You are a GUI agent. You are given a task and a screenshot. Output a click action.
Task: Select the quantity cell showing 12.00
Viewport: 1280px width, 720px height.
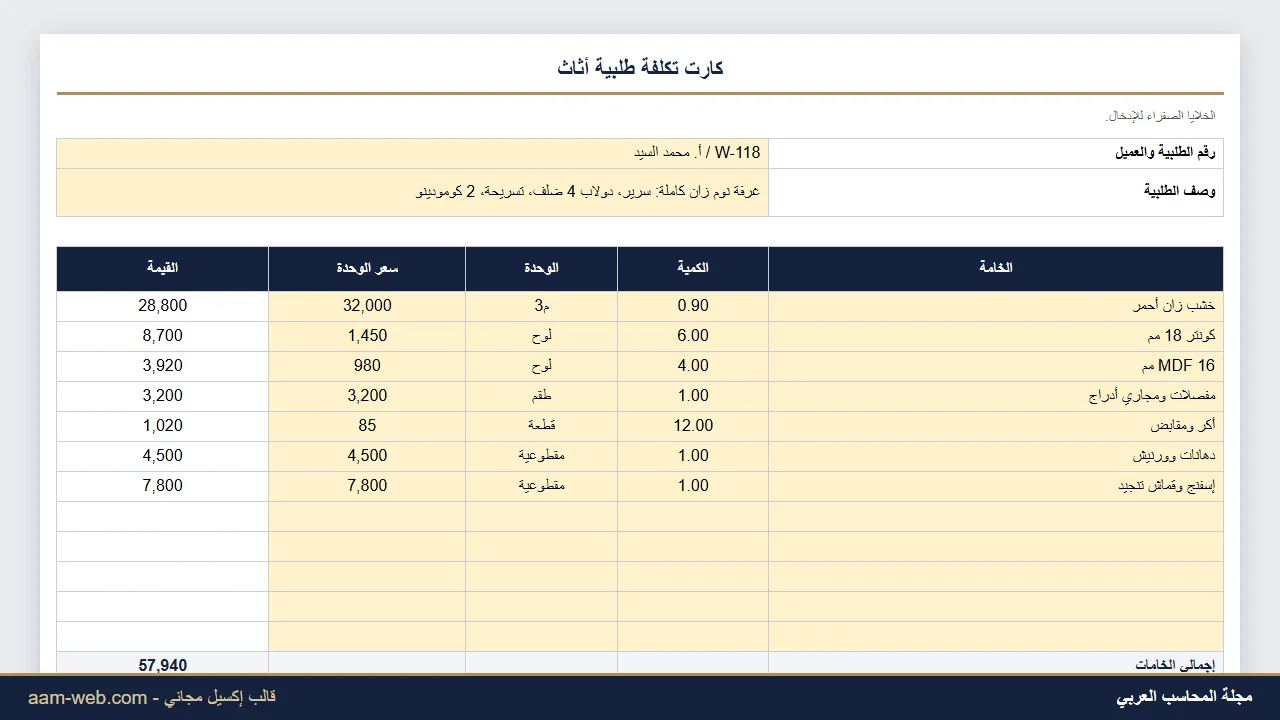pyautogui.click(x=693, y=426)
